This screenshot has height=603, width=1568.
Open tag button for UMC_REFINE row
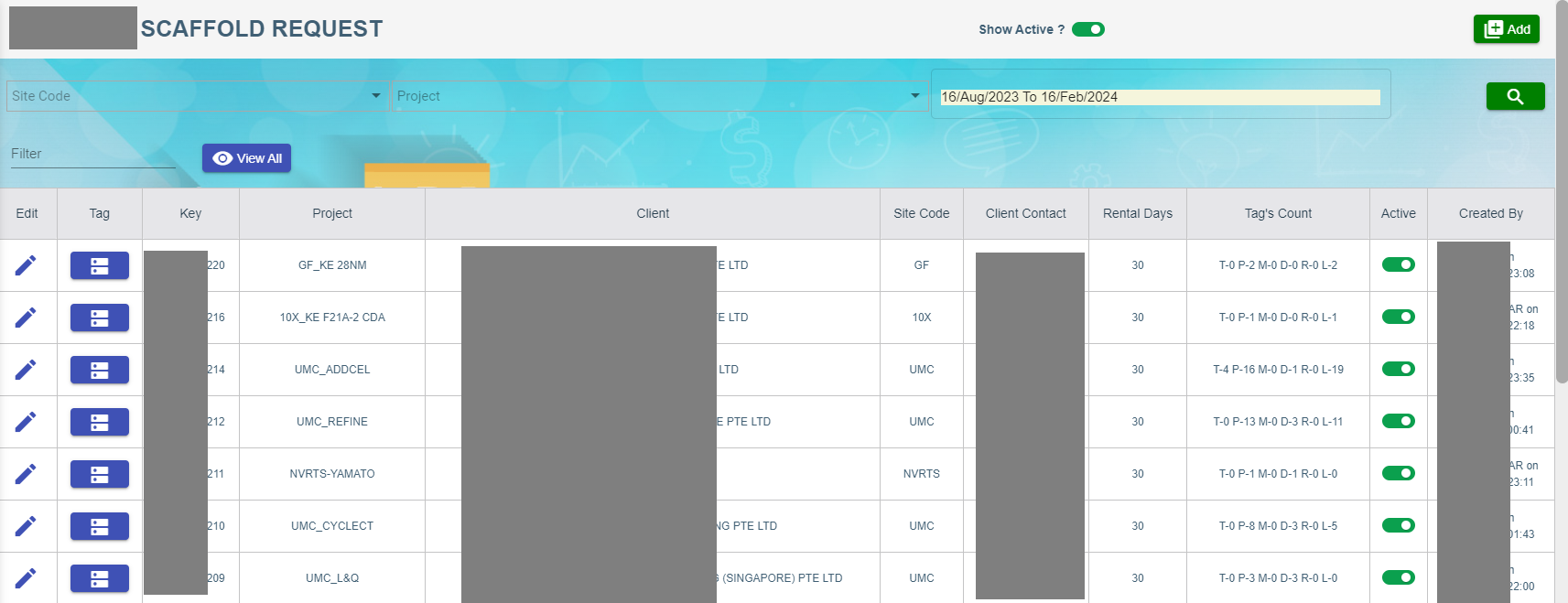click(100, 422)
